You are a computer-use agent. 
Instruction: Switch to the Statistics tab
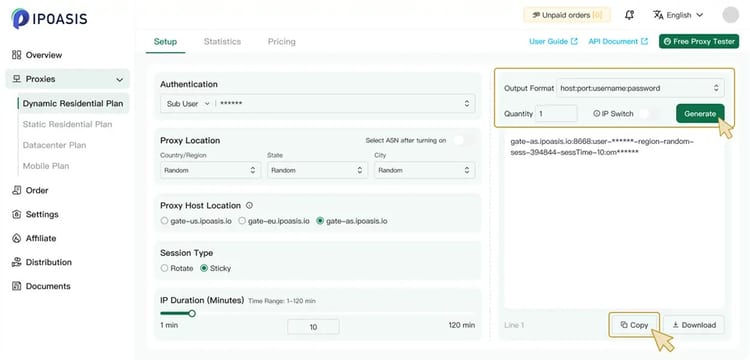222,42
